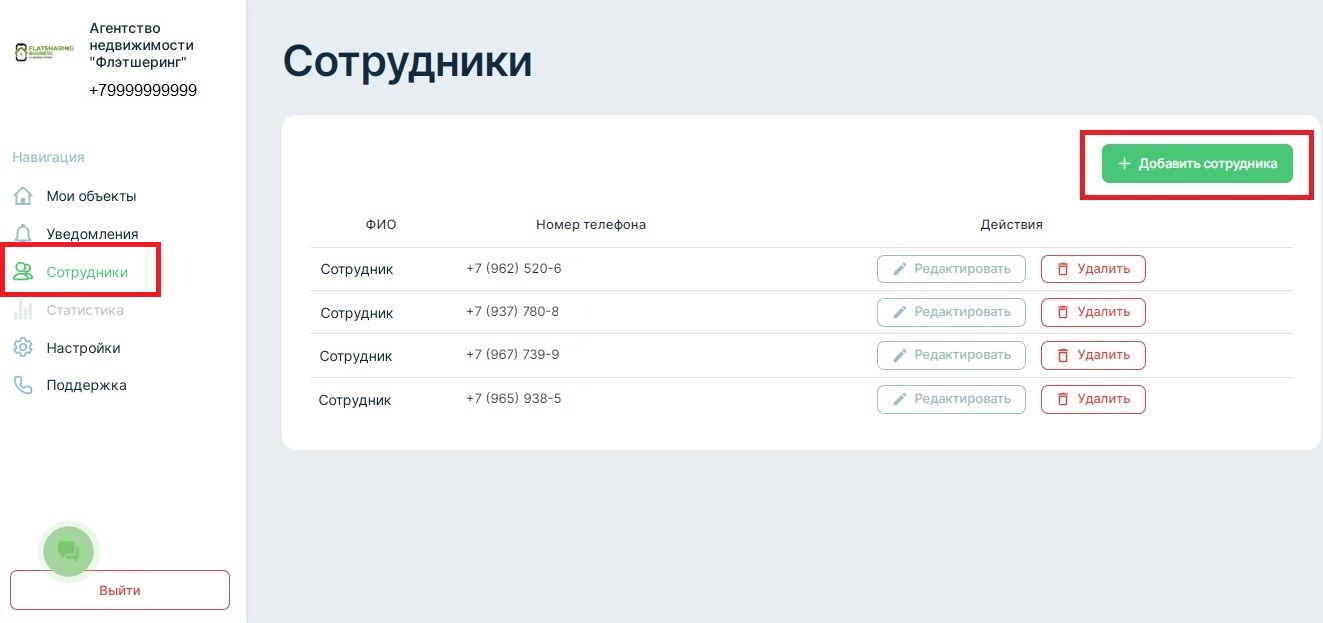
Task: Edit the employee with phone +7 (962) 520-6
Action: click(x=951, y=269)
